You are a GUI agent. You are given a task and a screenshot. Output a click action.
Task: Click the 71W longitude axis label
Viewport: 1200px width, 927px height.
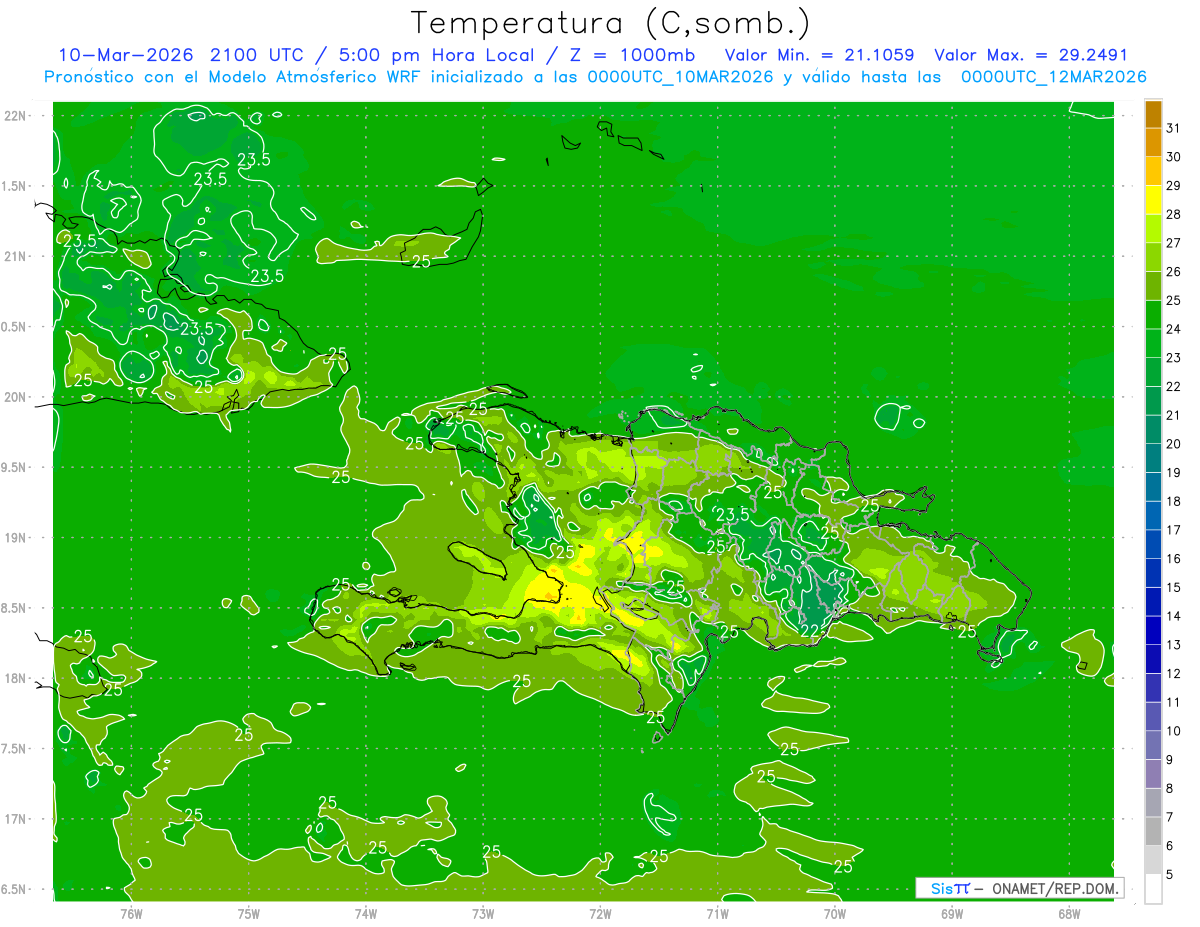point(717,914)
